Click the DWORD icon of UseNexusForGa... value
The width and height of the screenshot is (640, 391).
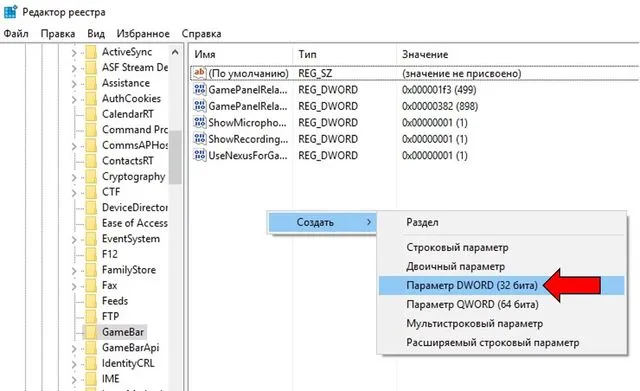click(200, 155)
